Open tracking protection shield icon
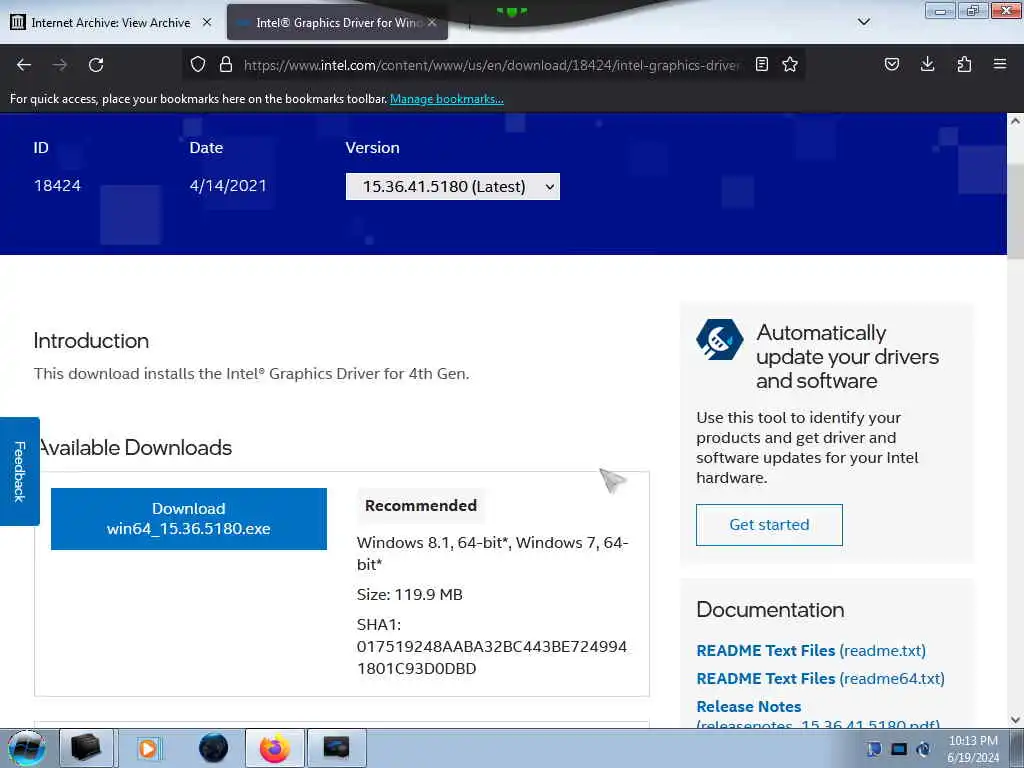Image resolution: width=1024 pixels, height=768 pixels. [x=198, y=64]
